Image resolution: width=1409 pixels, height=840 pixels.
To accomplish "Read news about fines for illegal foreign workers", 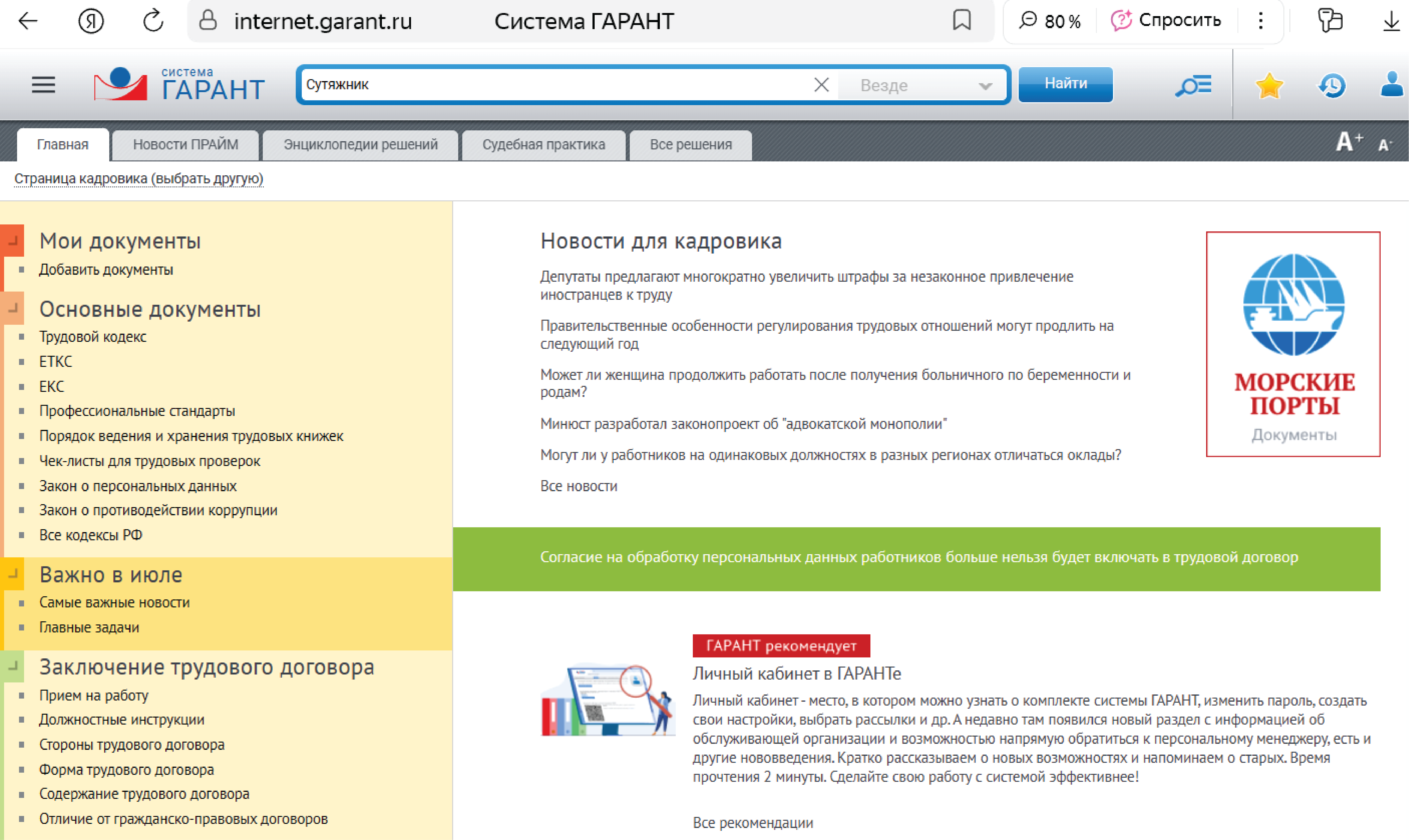I will [807, 285].
